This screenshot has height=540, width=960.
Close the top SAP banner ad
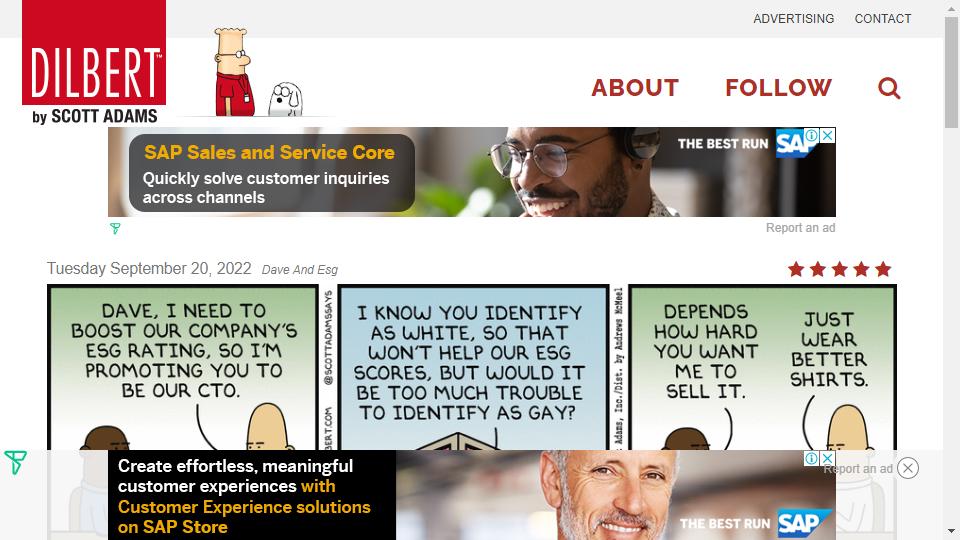(827, 135)
